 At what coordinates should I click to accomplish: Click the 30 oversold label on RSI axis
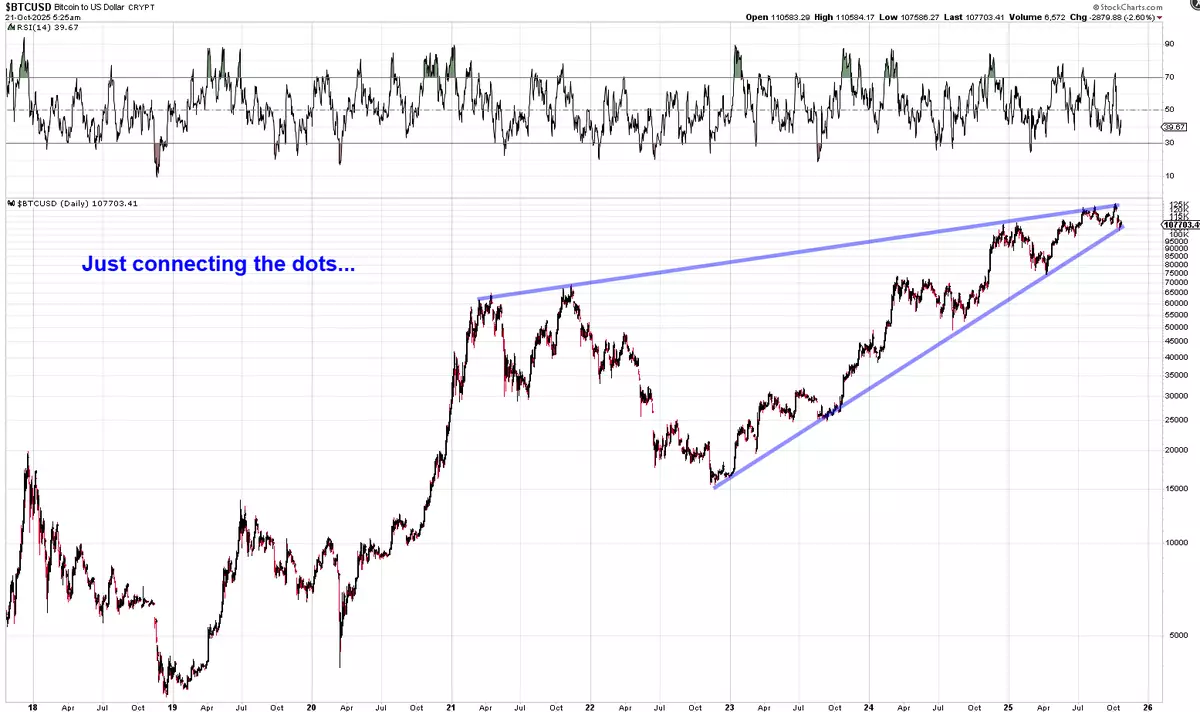[1168, 143]
